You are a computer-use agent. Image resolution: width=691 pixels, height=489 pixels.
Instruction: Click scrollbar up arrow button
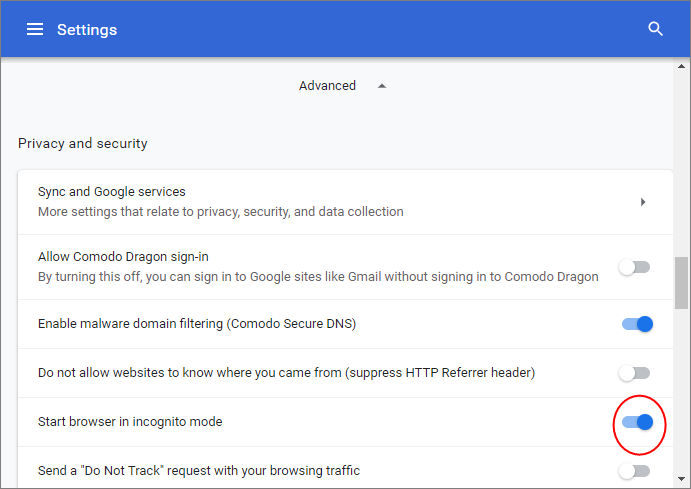coord(681,67)
